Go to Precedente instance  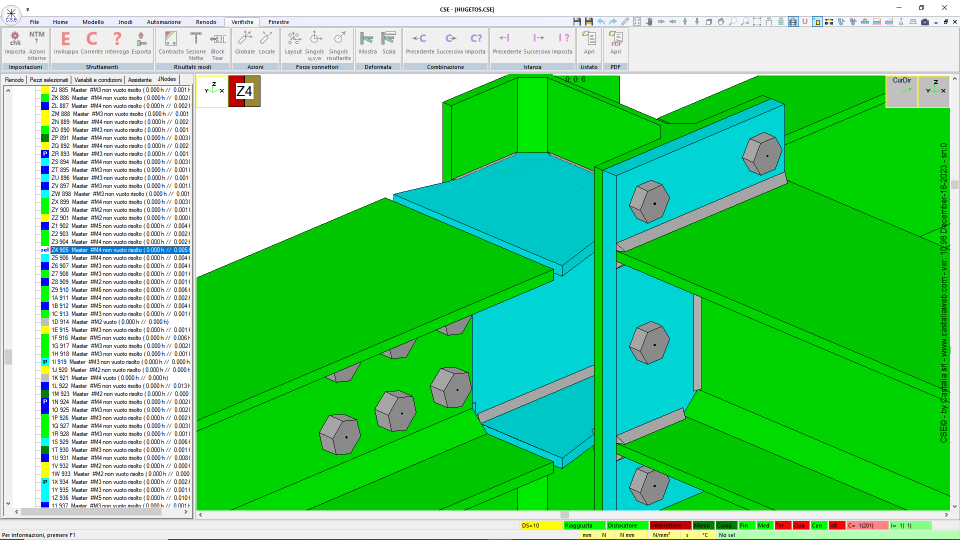tap(506, 43)
